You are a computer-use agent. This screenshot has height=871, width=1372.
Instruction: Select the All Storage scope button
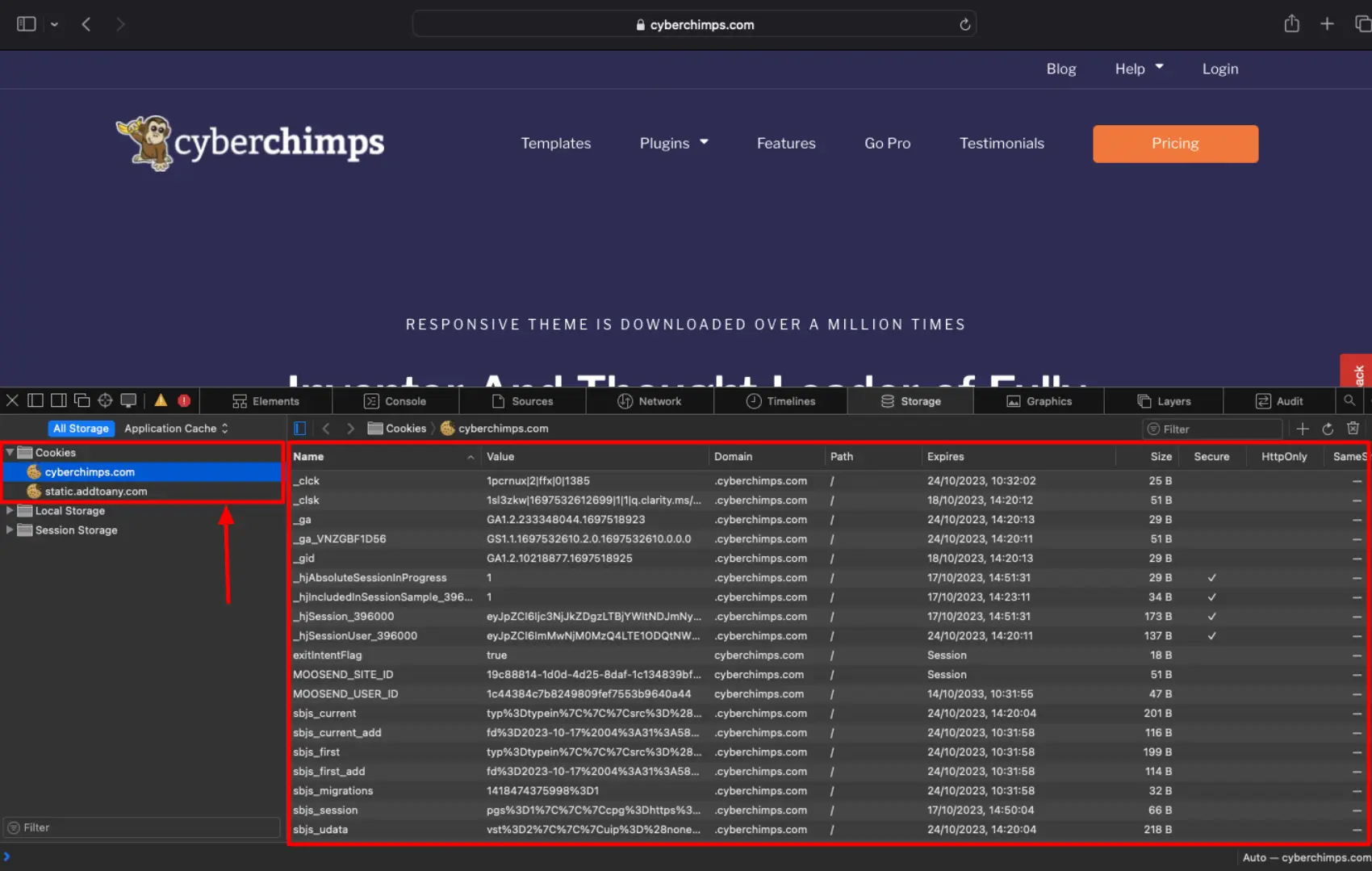pos(81,429)
